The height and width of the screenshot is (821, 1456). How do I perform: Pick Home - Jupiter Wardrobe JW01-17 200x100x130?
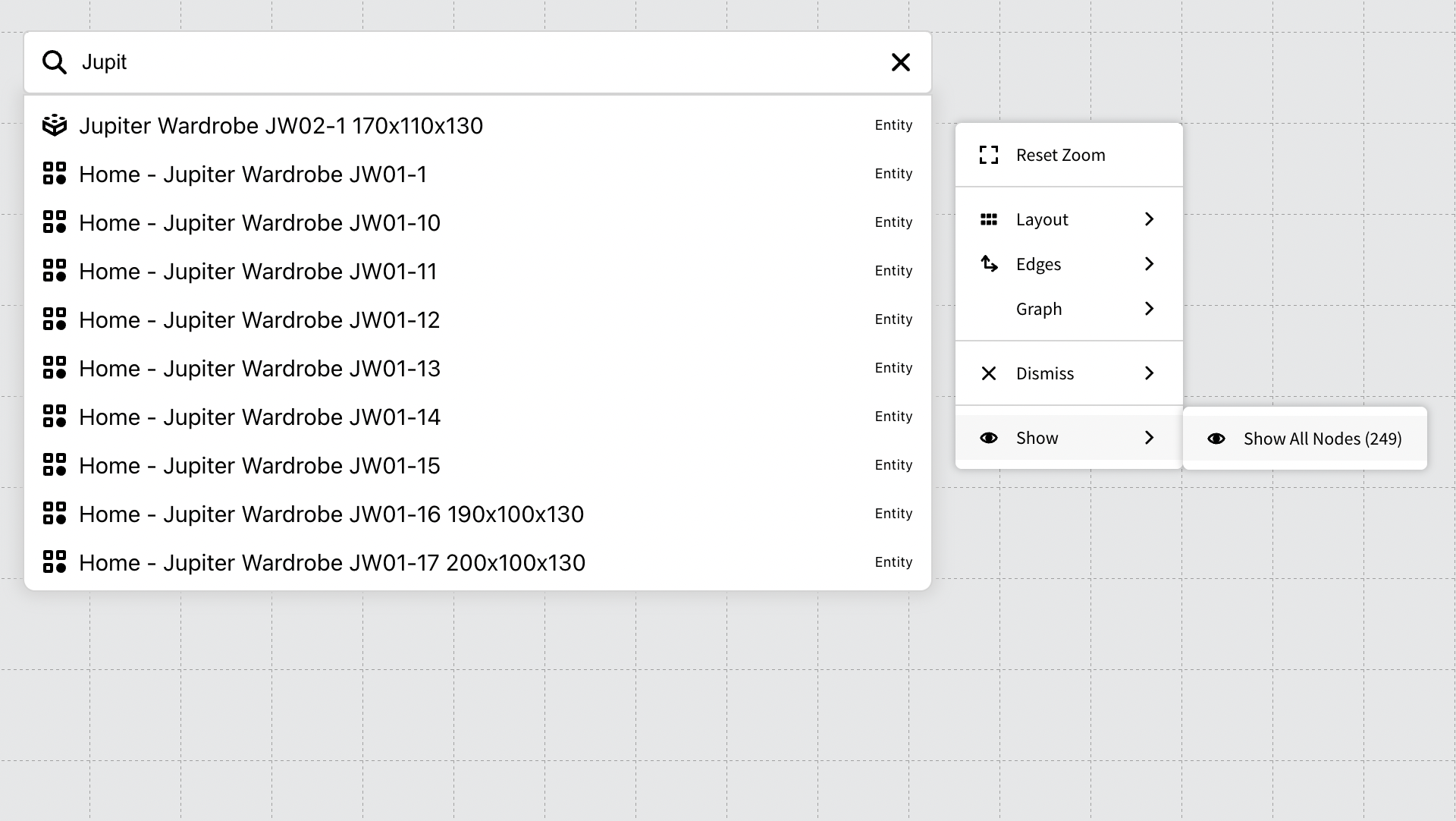coord(332,563)
